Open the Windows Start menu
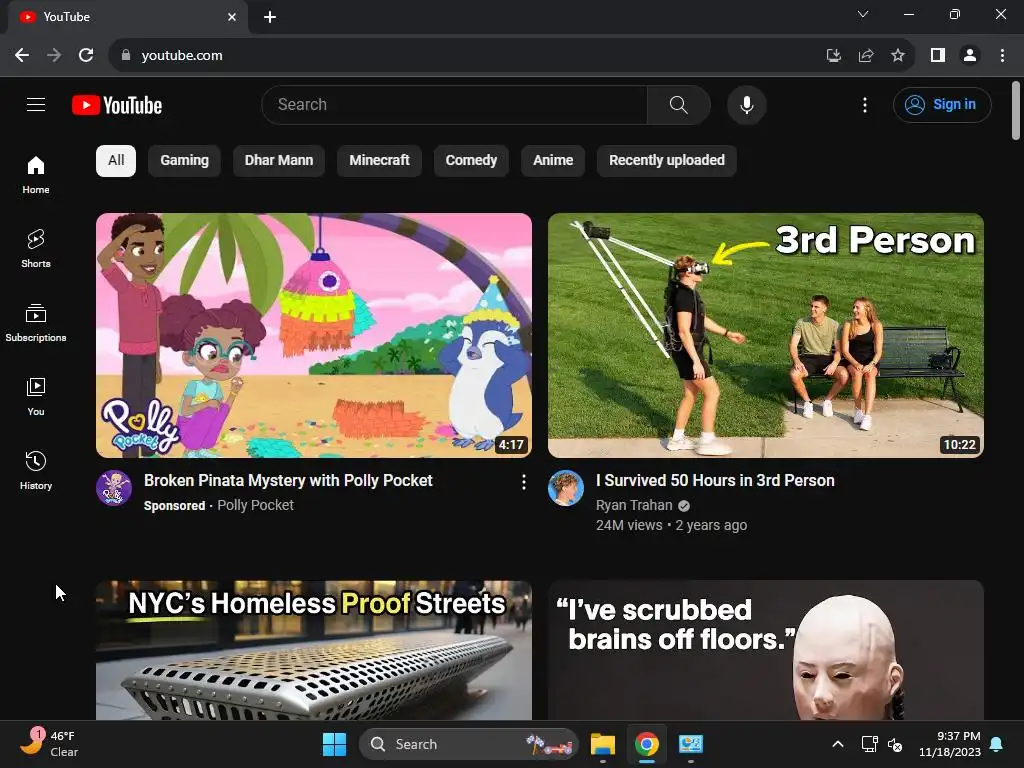Screen dimensions: 1024x768 [x=334, y=744]
